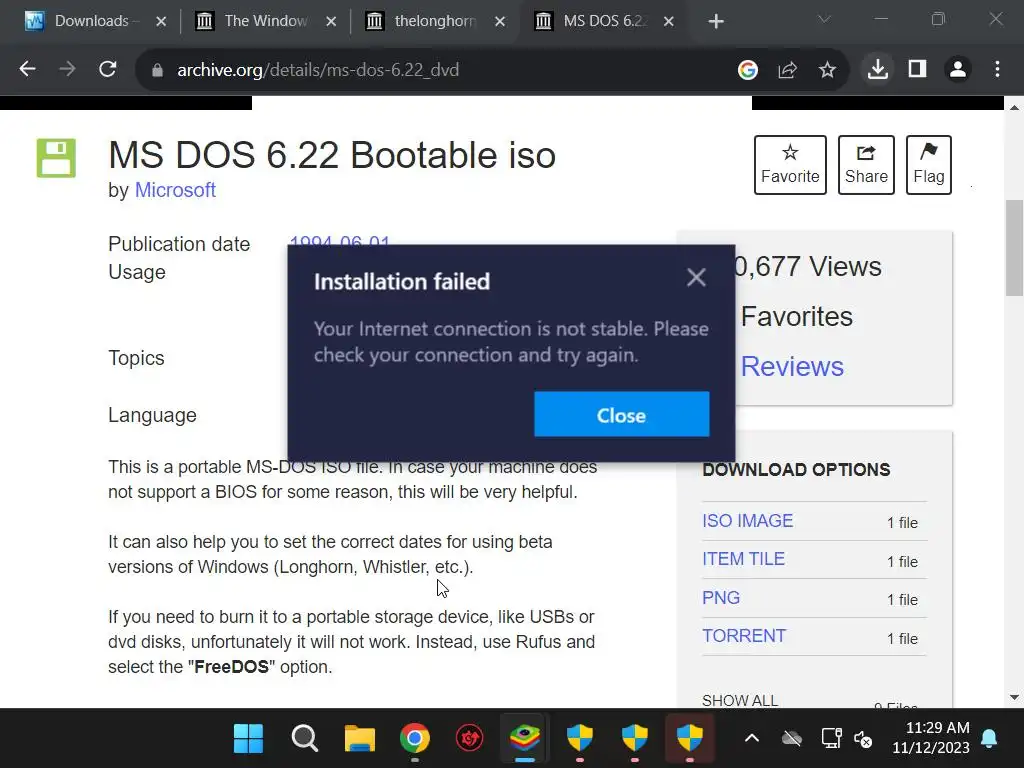Open the ITEM TILE download
This screenshot has height=768, width=1024.
[x=743, y=559]
